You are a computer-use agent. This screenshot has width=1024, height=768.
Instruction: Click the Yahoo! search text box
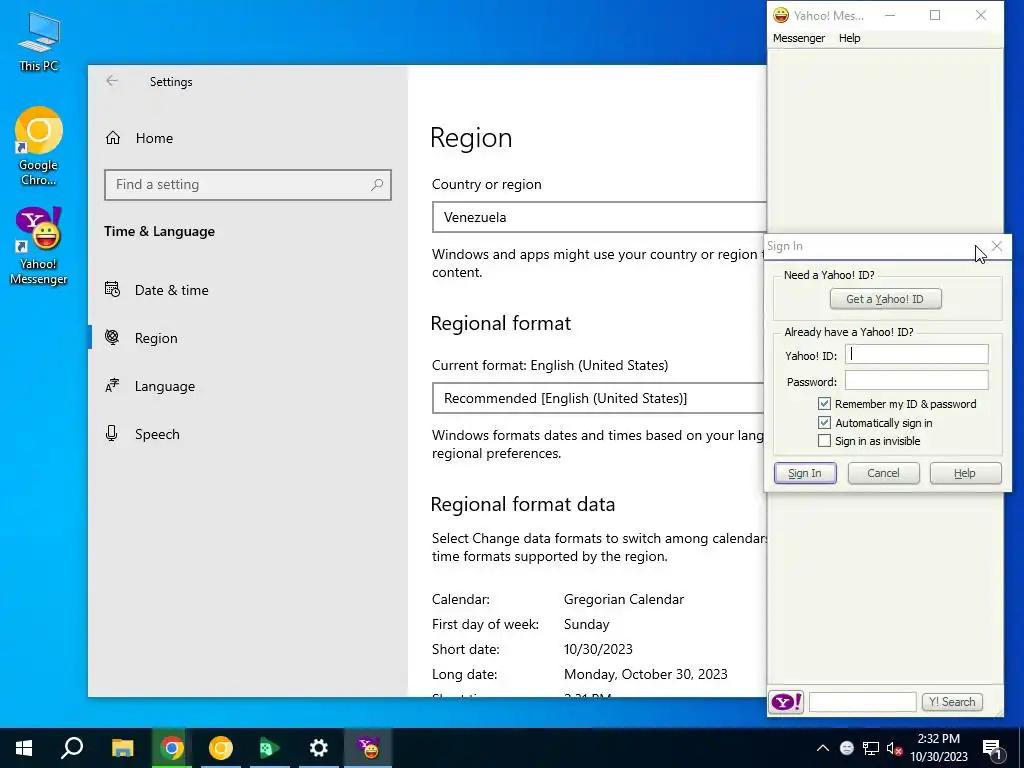[863, 702]
